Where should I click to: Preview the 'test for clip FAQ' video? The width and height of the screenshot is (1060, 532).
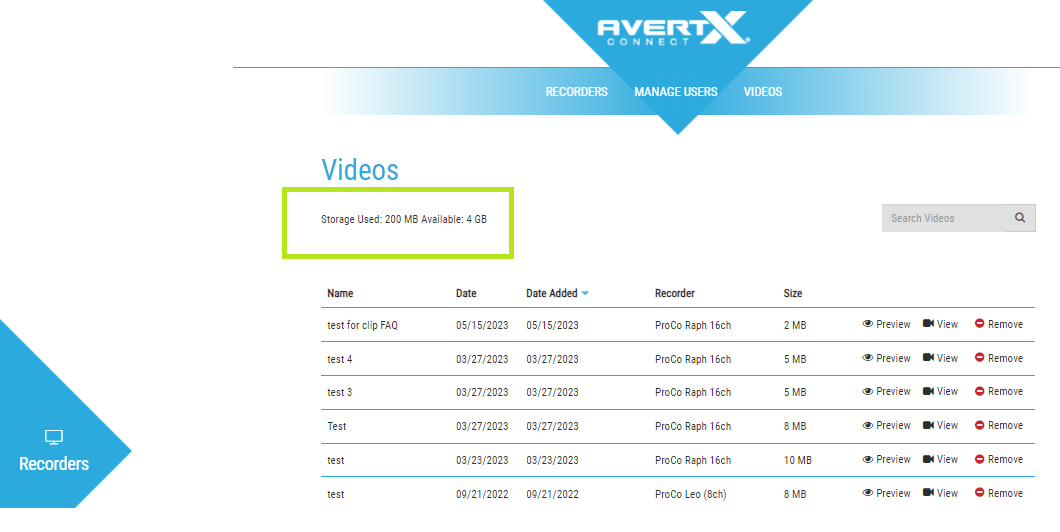[x=886, y=324]
